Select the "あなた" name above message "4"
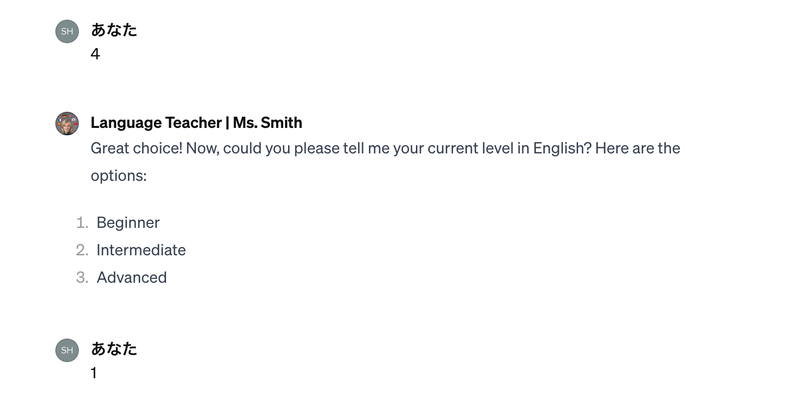 (113, 30)
